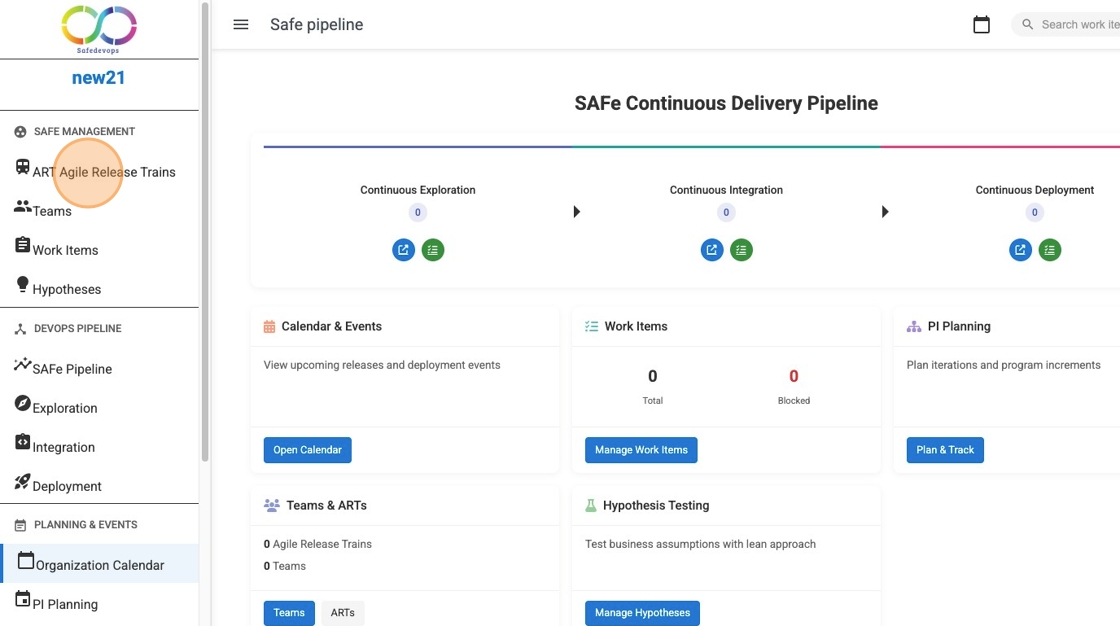
Task: Click the blue external-link icon under Continuous Exploration
Action: pyautogui.click(x=403, y=249)
